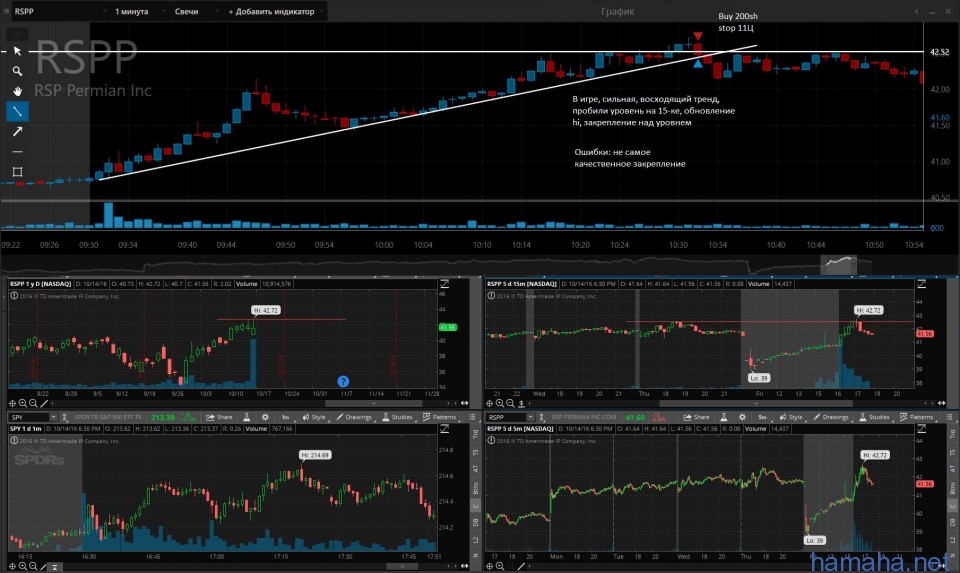Click drawing pencil icon under RSPP 1 y D chart
960x573 pixels.
coord(43,403)
